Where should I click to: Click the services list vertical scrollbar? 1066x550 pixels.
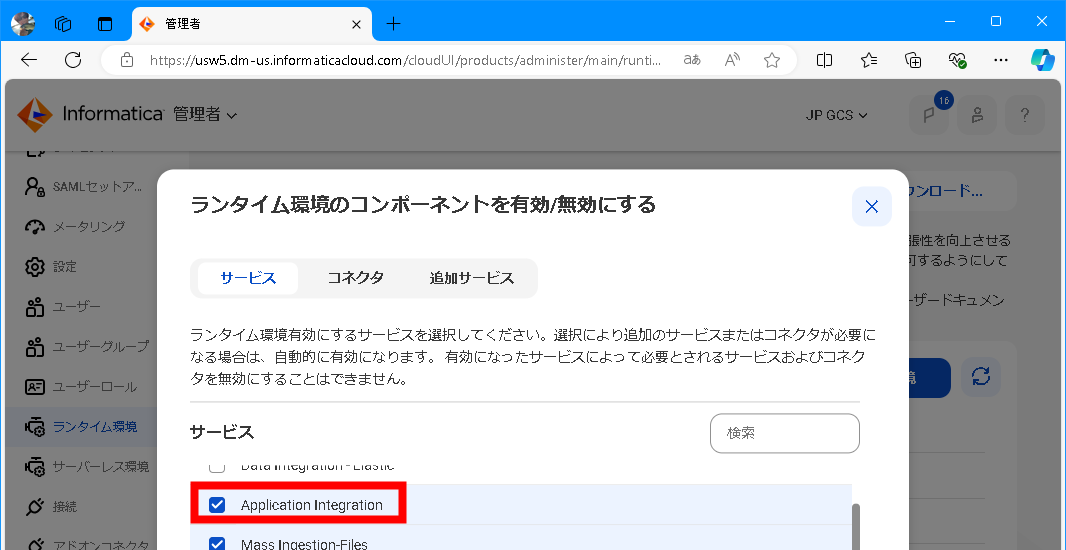[x=855, y=526]
